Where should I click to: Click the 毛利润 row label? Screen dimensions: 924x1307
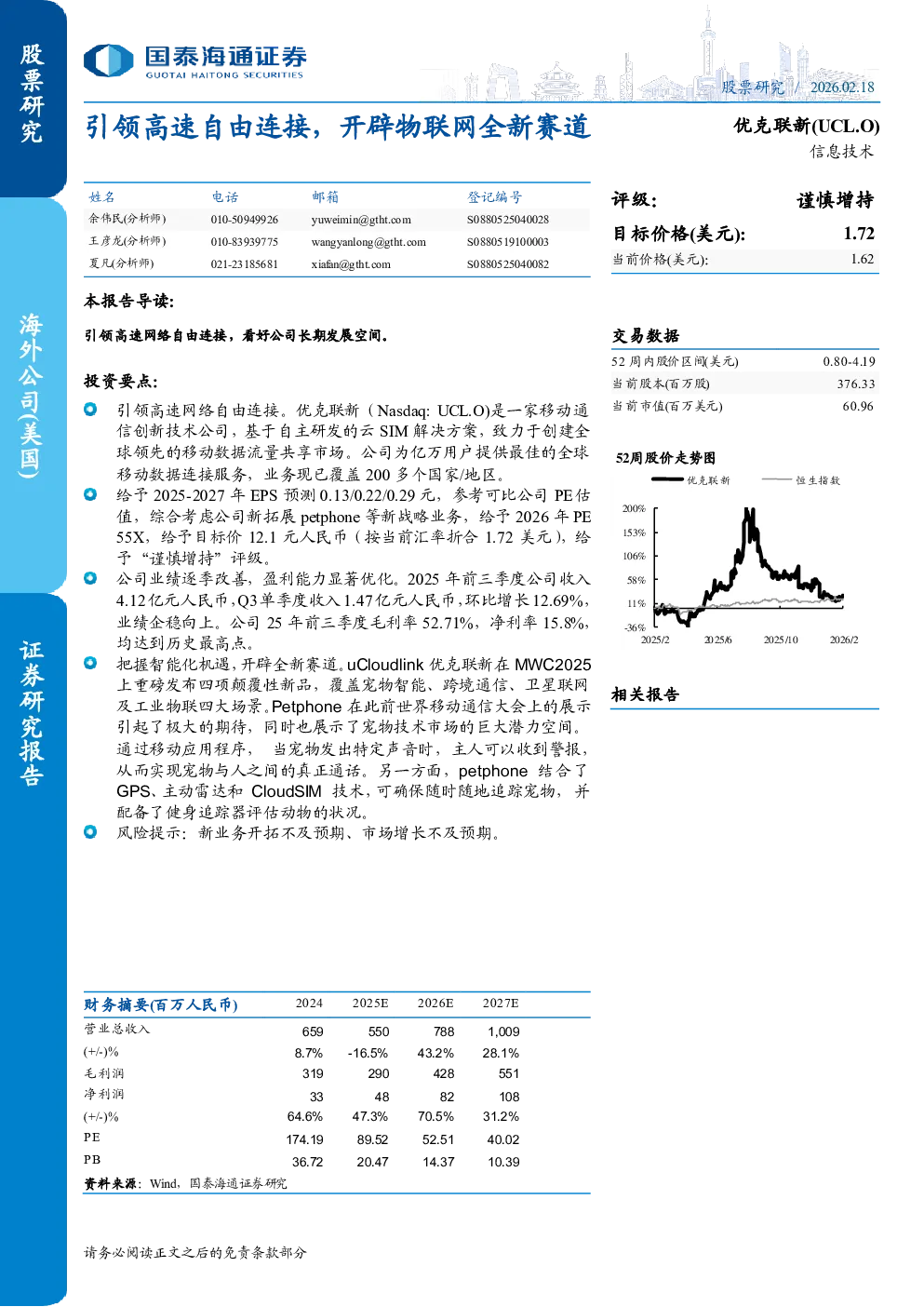tap(104, 1073)
